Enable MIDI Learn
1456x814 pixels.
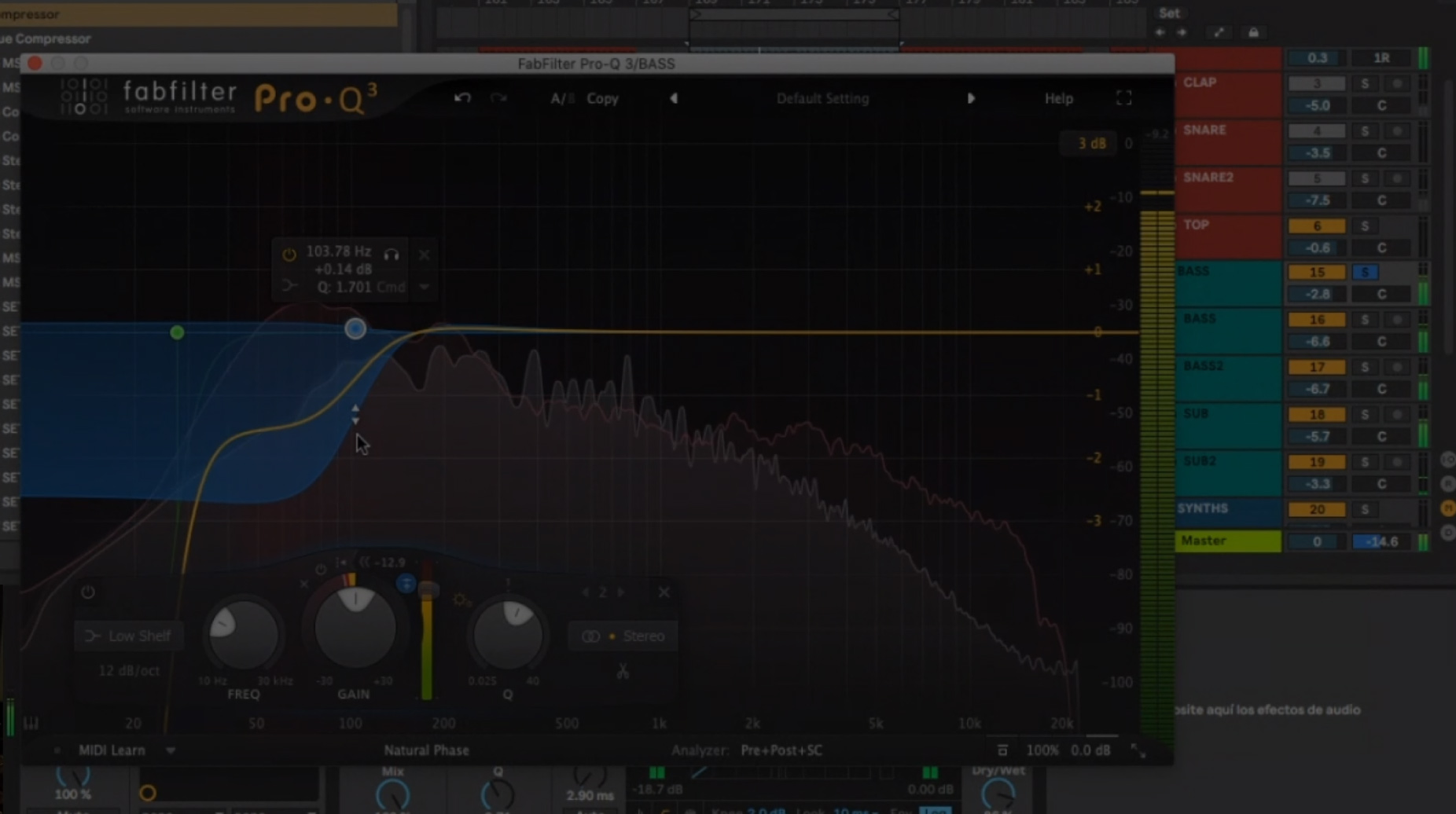112,750
